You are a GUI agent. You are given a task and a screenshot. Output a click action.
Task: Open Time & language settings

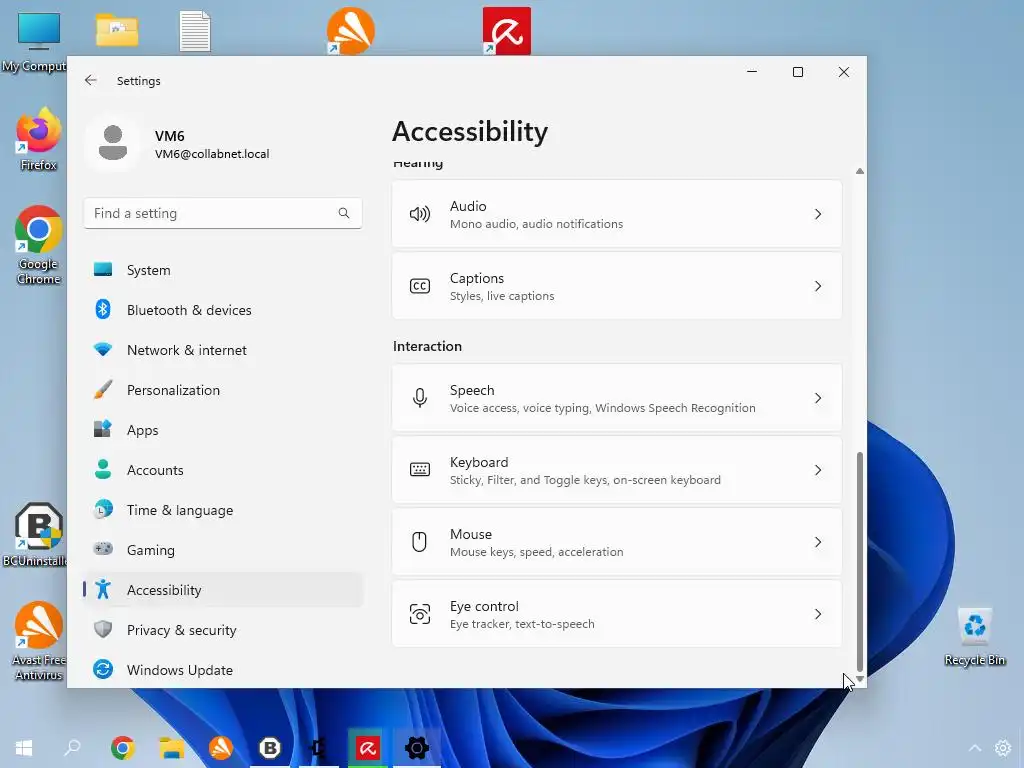(223, 510)
